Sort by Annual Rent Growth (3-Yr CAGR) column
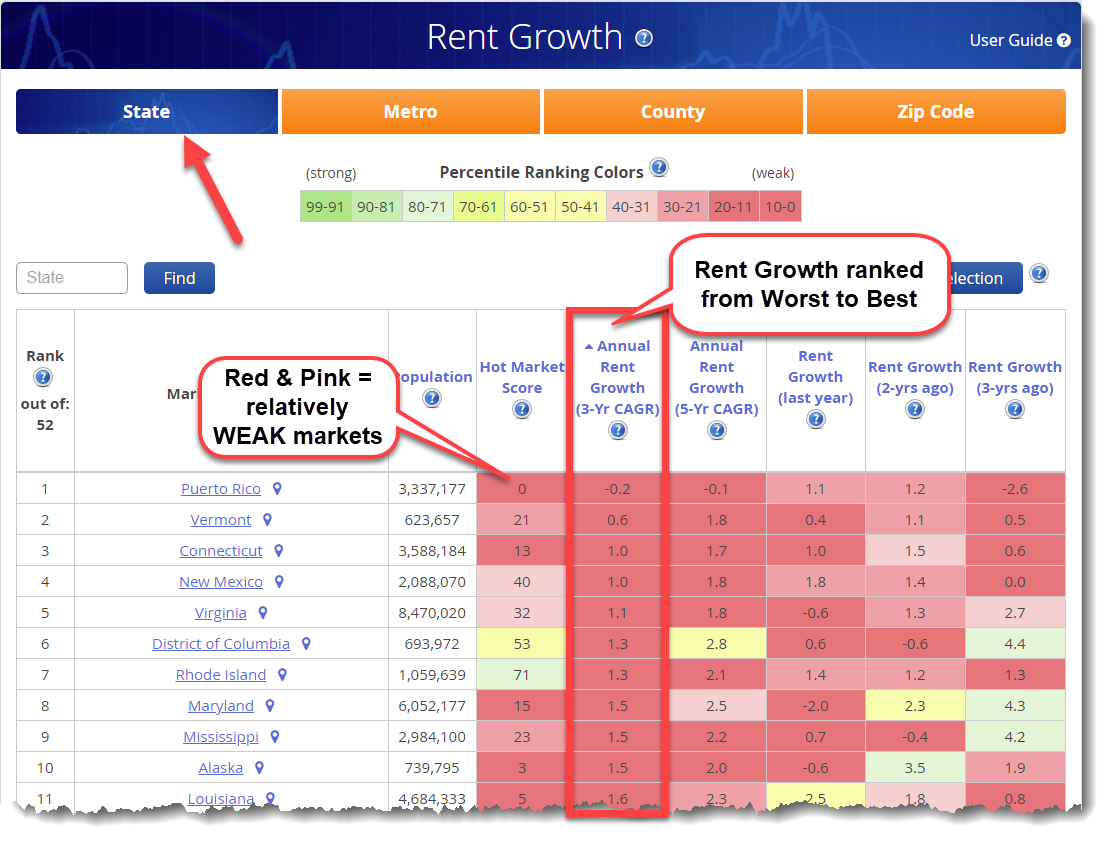The width and height of the screenshot is (1108, 843). pos(617,377)
